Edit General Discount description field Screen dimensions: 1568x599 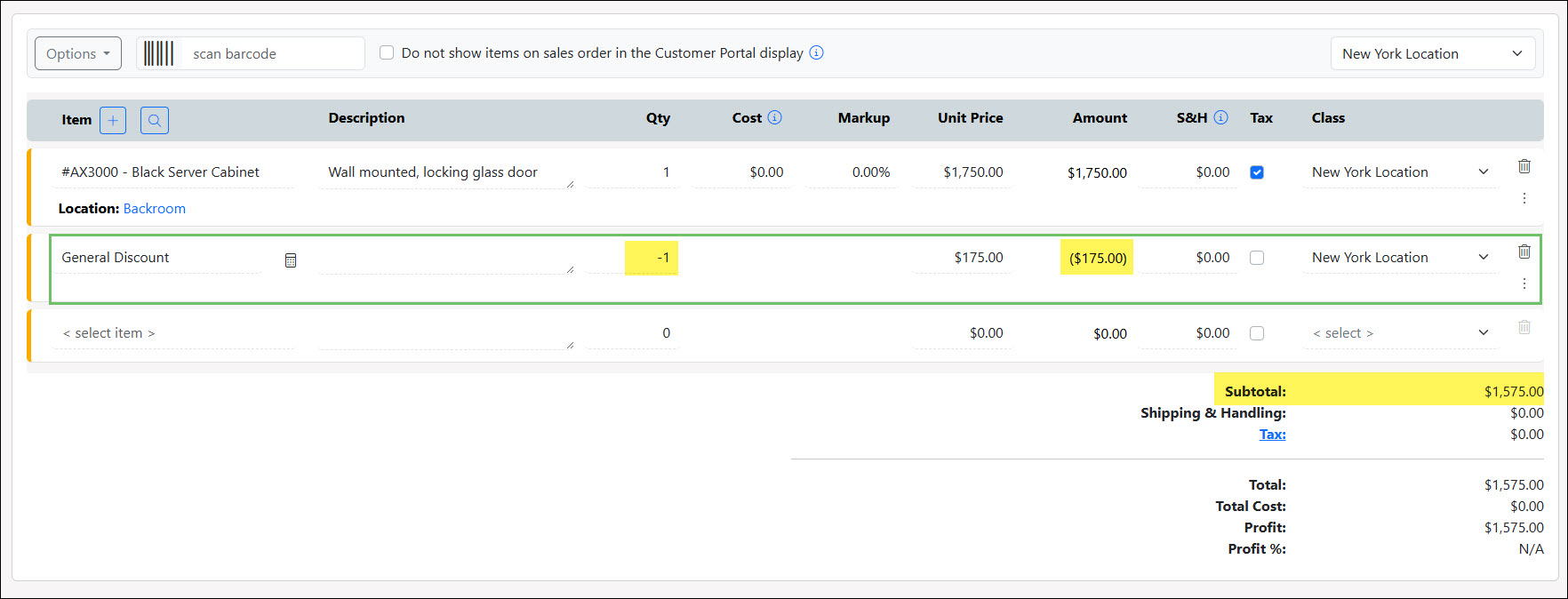[446, 258]
